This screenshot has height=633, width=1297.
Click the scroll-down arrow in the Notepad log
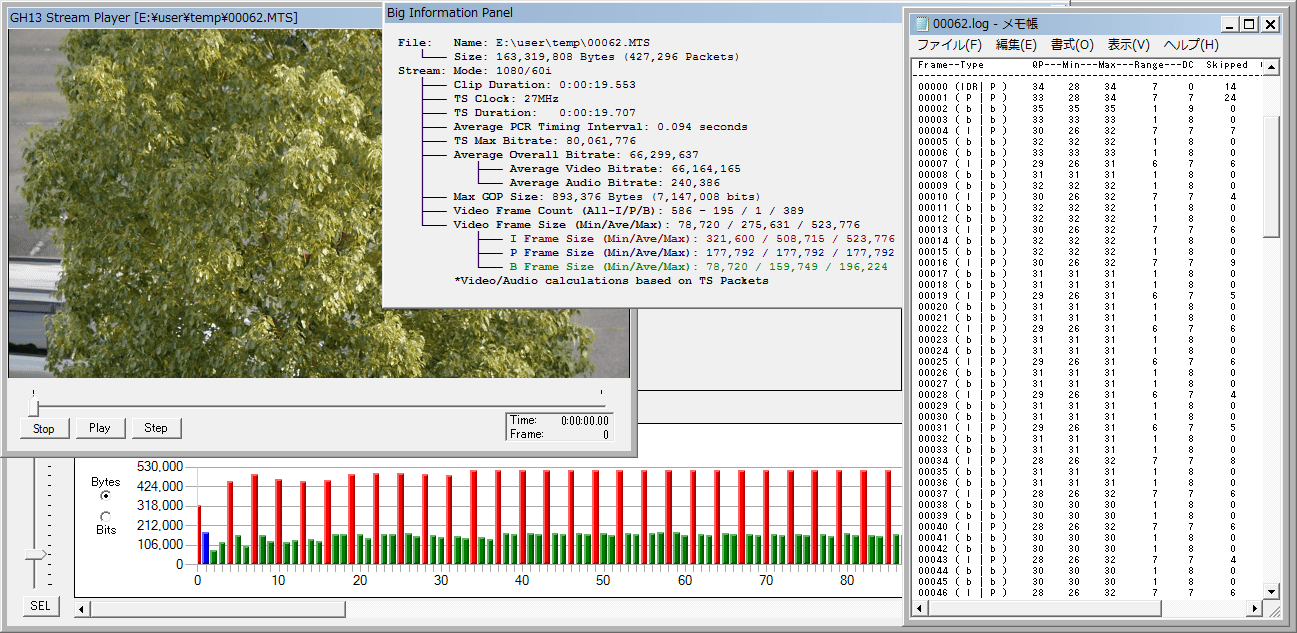[x=1271, y=591]
